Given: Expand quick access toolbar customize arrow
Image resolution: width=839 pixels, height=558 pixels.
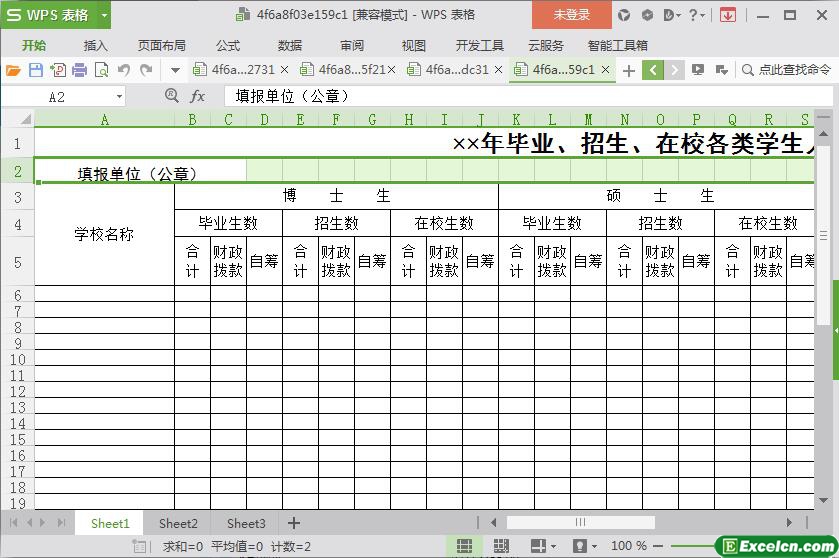Looking at the screenshot, I should click(175, 70).
